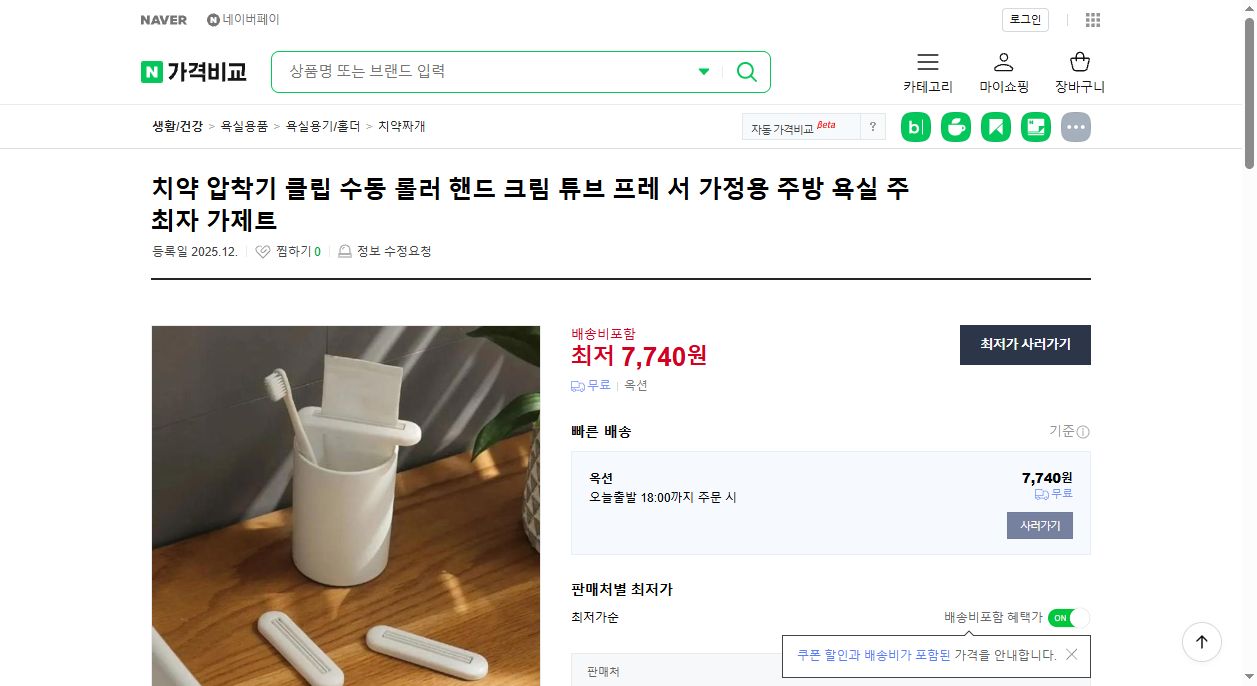The height and width of the screenshot is (686, 1257).
Task: Click the green search magnifier icon
Action: [746, 72]
